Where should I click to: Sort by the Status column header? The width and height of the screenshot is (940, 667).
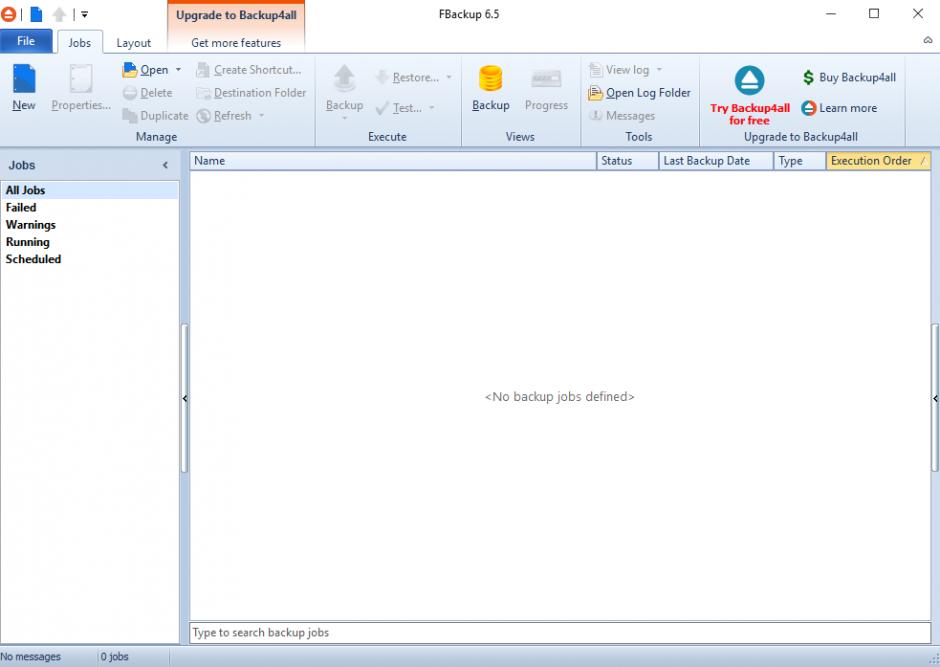[628, 161]
